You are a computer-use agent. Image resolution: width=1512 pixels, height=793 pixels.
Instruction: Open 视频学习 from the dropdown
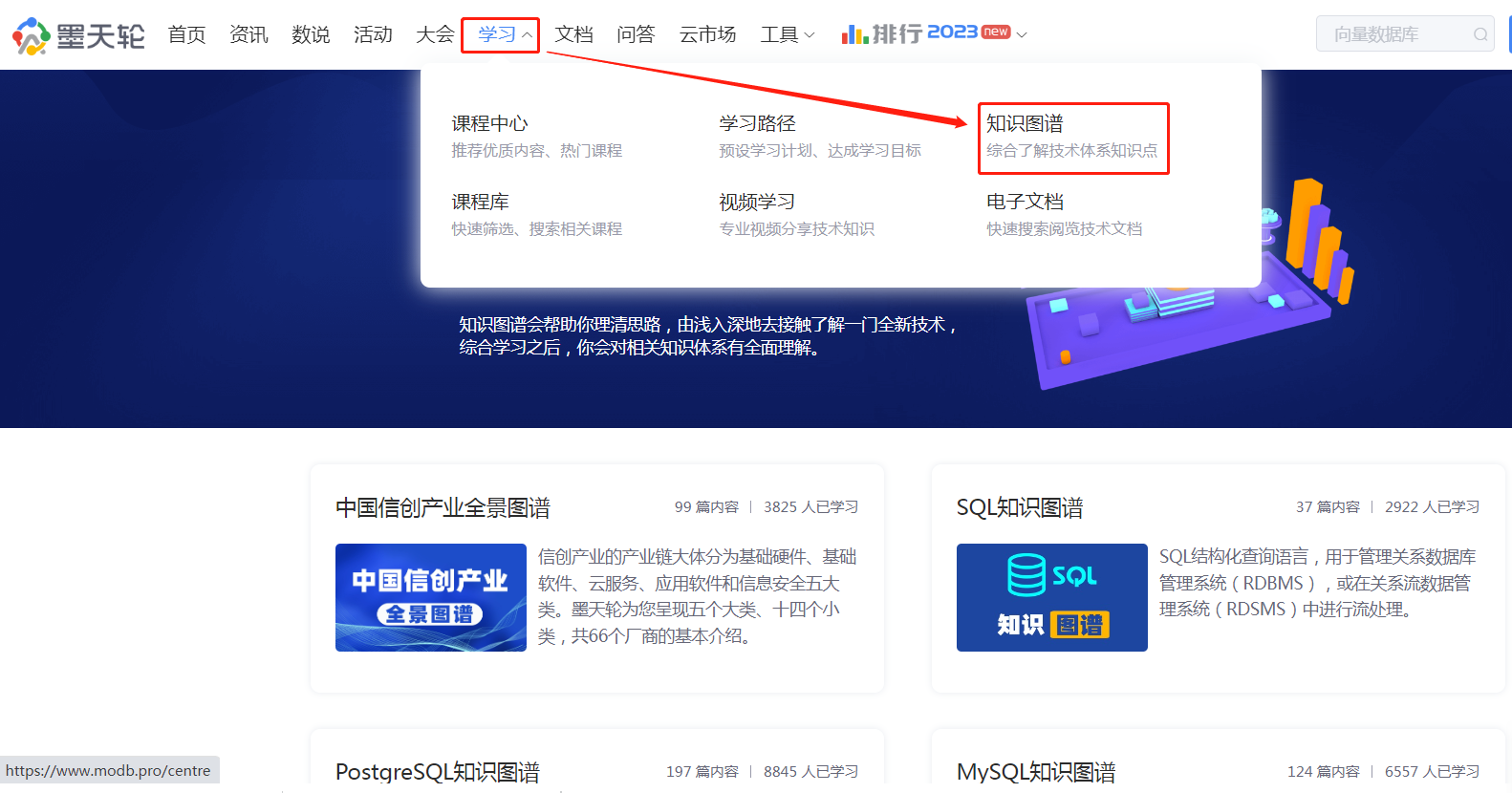(x=757, y=202)
